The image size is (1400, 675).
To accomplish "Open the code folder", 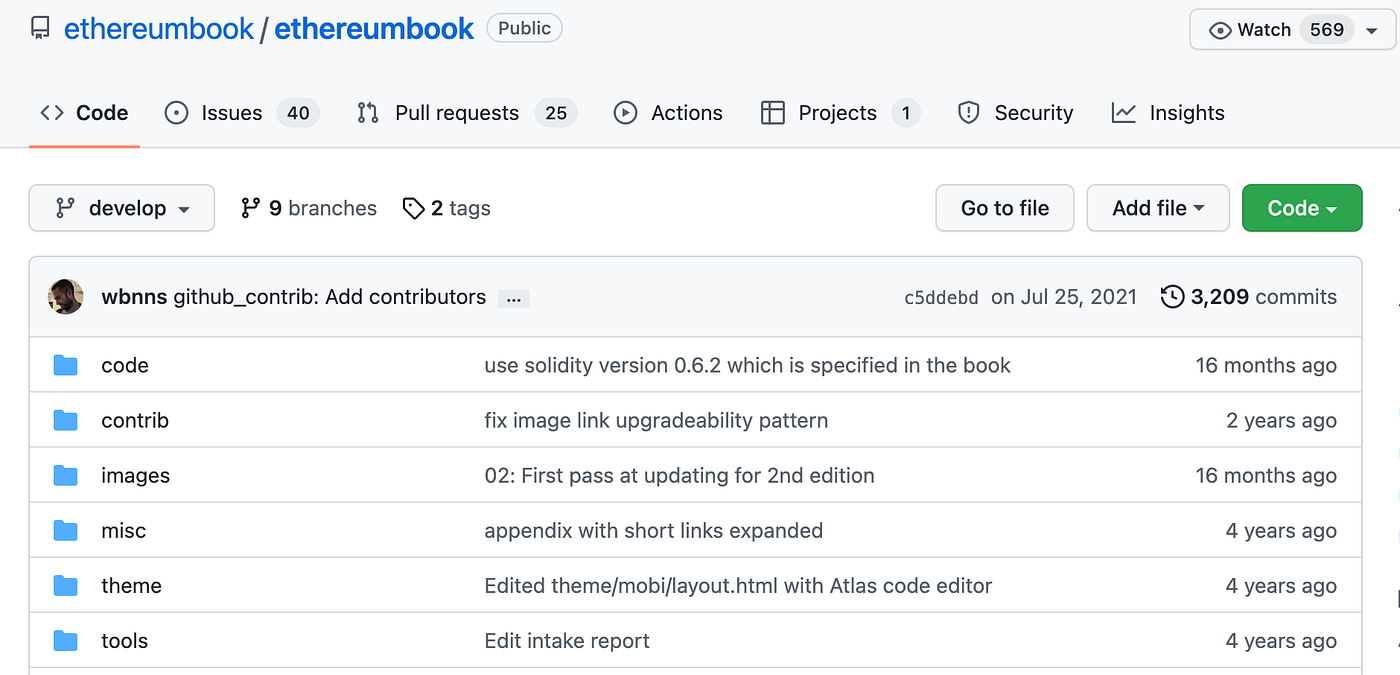I will pyautogui.click(x=125, y=366).
